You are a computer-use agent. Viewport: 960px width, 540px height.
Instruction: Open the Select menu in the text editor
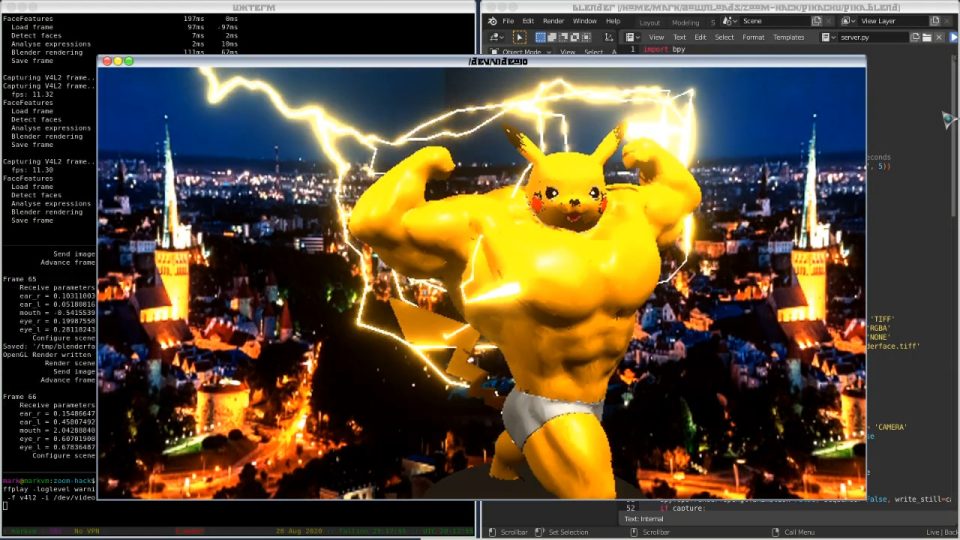(724, 37)
